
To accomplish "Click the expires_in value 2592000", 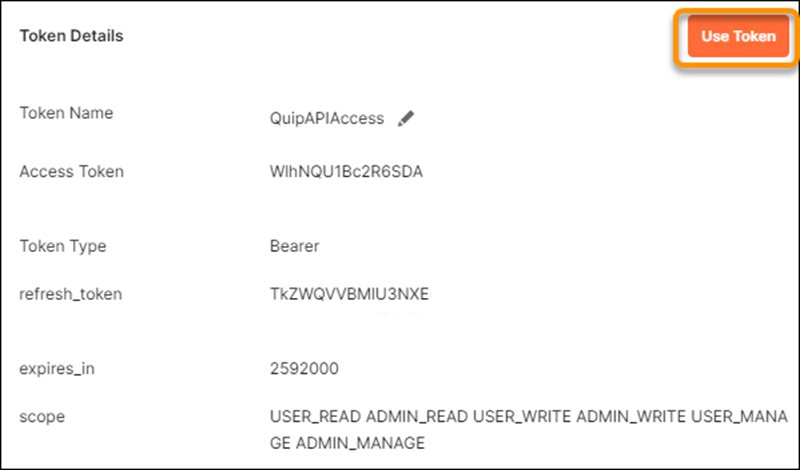I will 304,368.
